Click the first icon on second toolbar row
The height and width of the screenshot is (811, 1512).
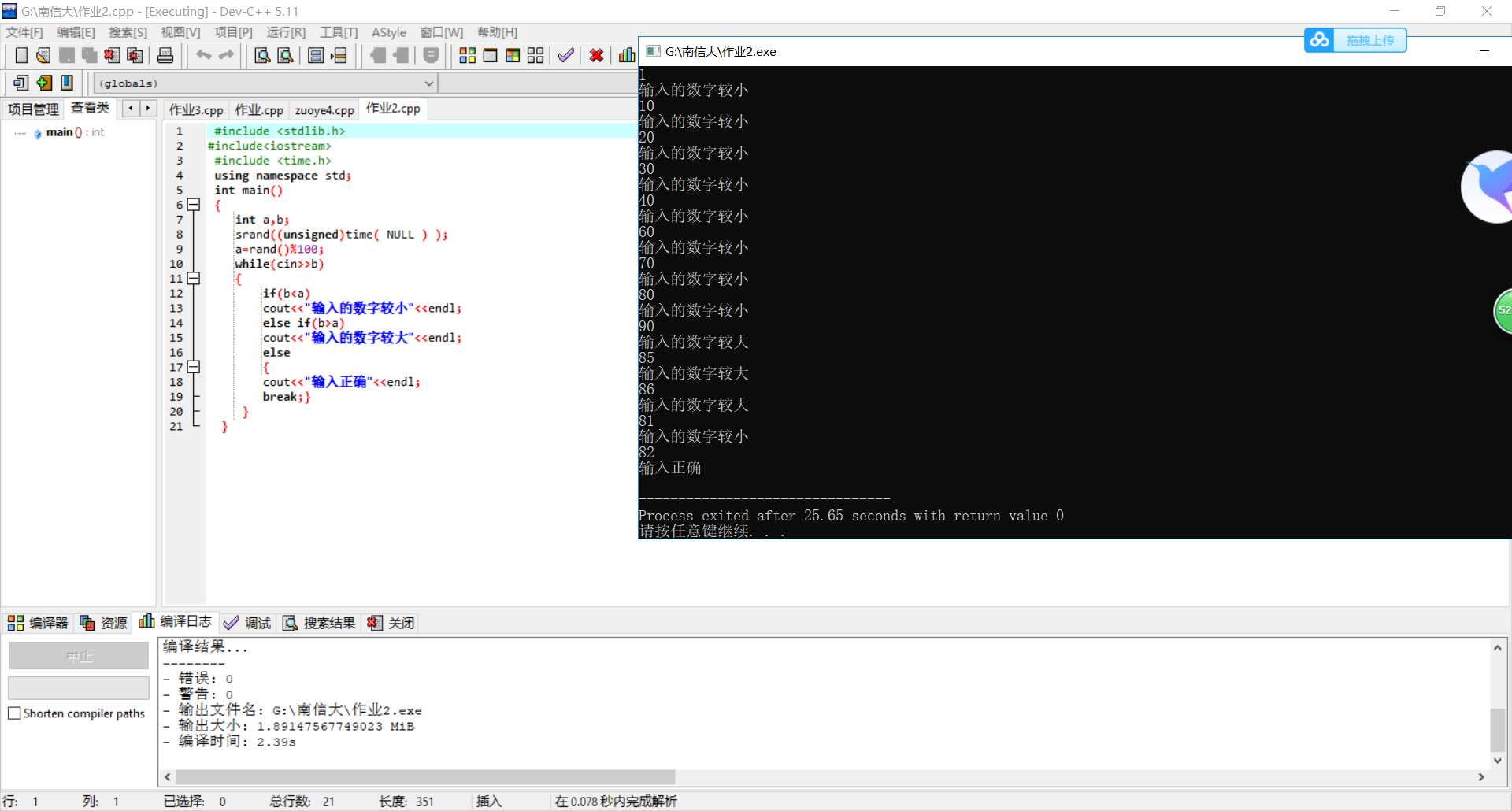21,83
